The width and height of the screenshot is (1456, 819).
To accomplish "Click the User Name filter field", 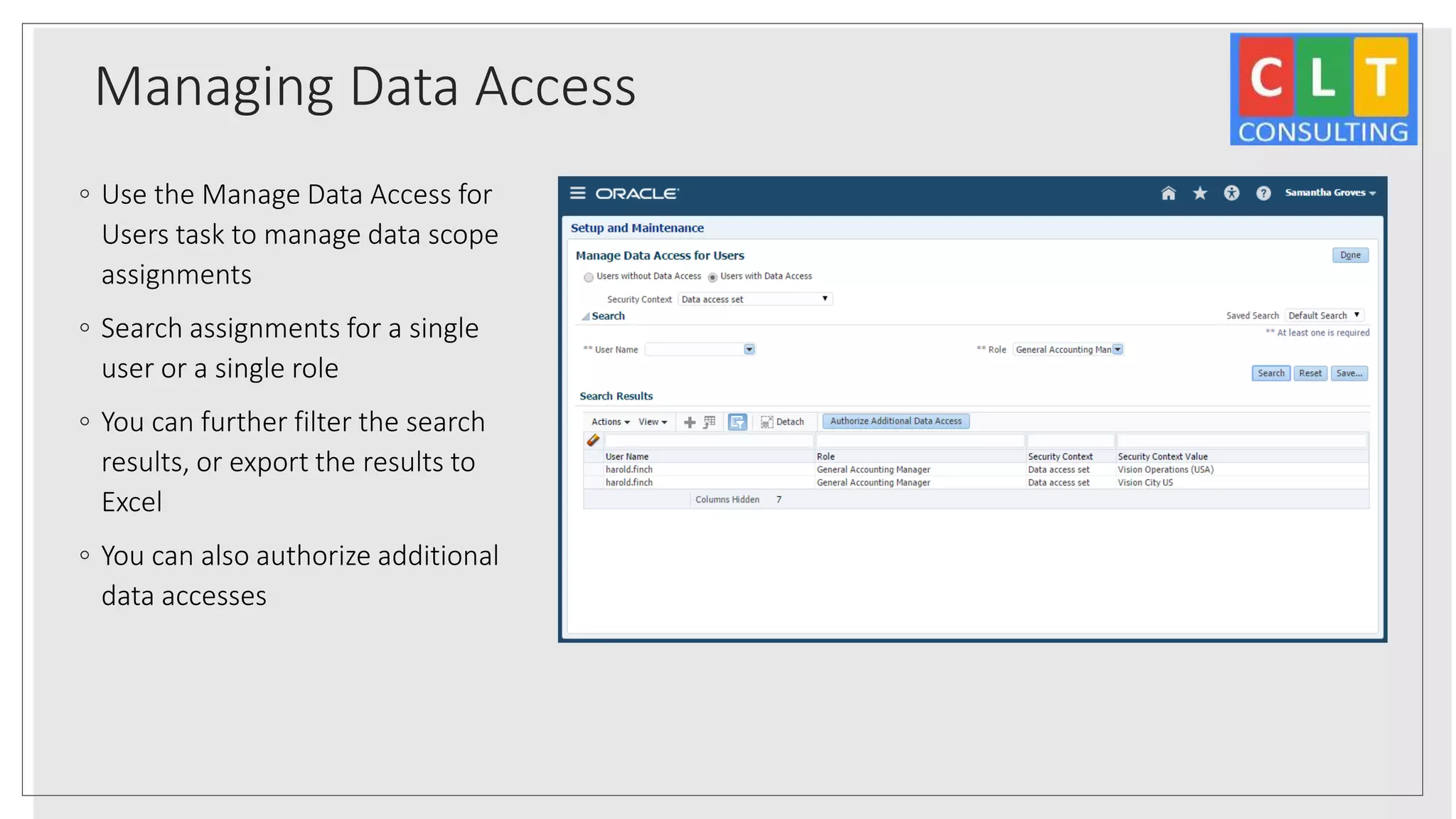I will pyautogui.click(x=708, y=441).
